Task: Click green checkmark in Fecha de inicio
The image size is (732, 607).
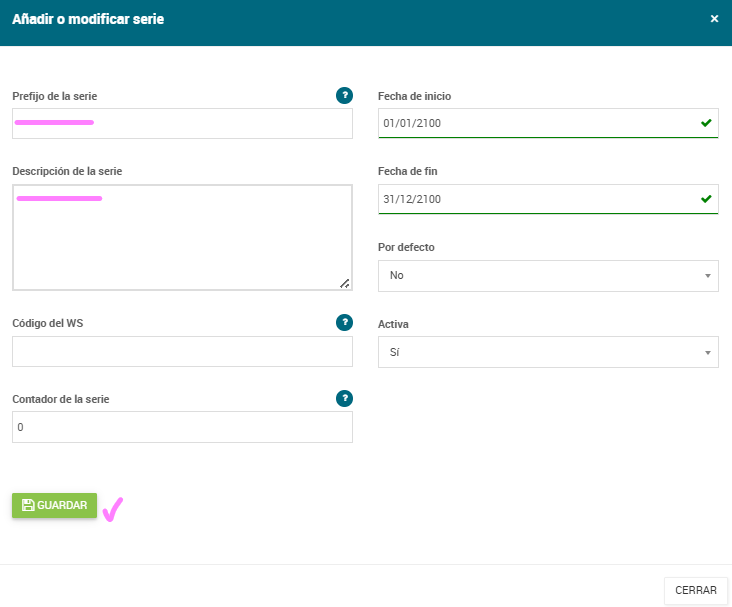Action: click(706, 123)
